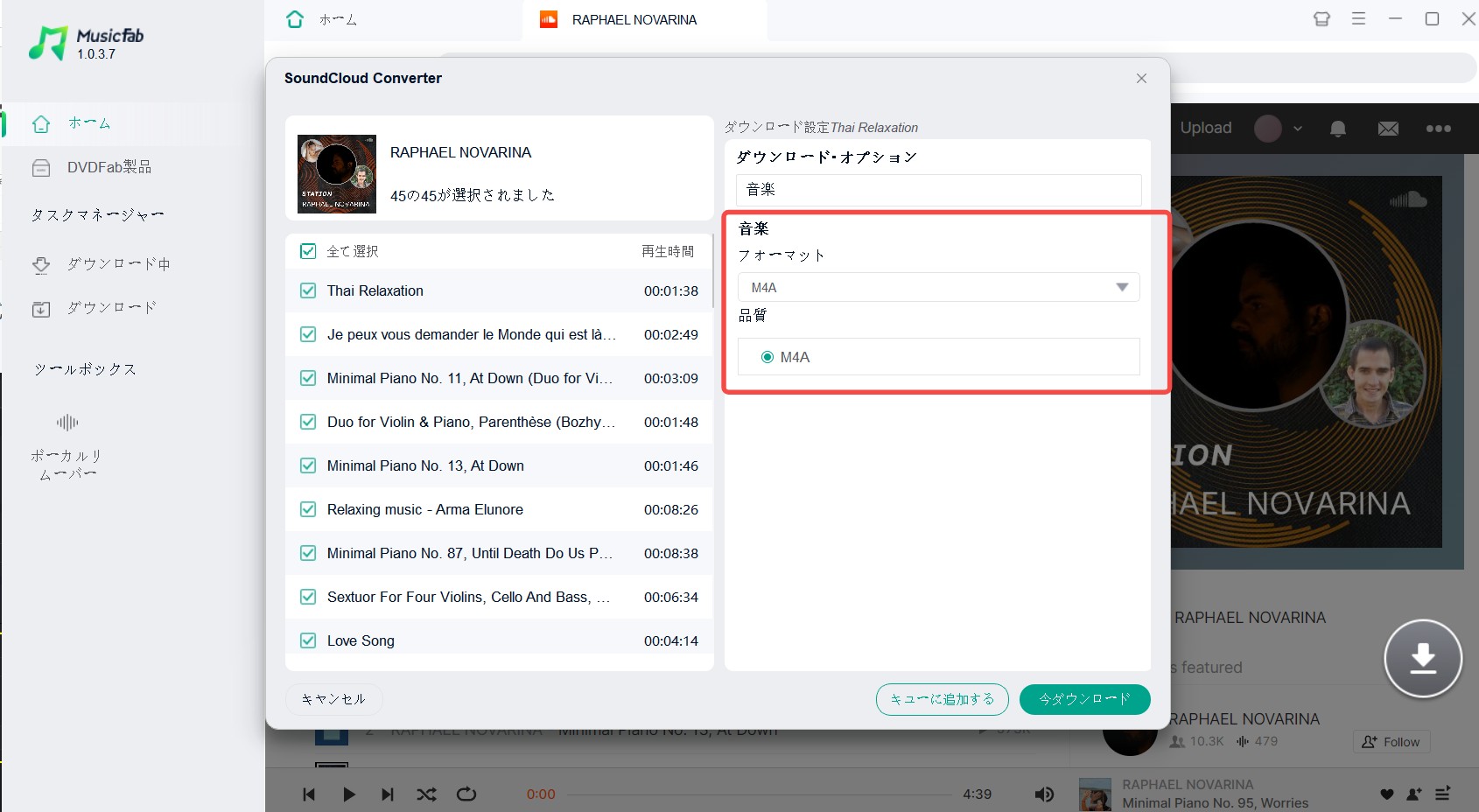1479x812 pixels.
Task: Open the skin/theme shirt icon in title bar
Action: 1321,18
